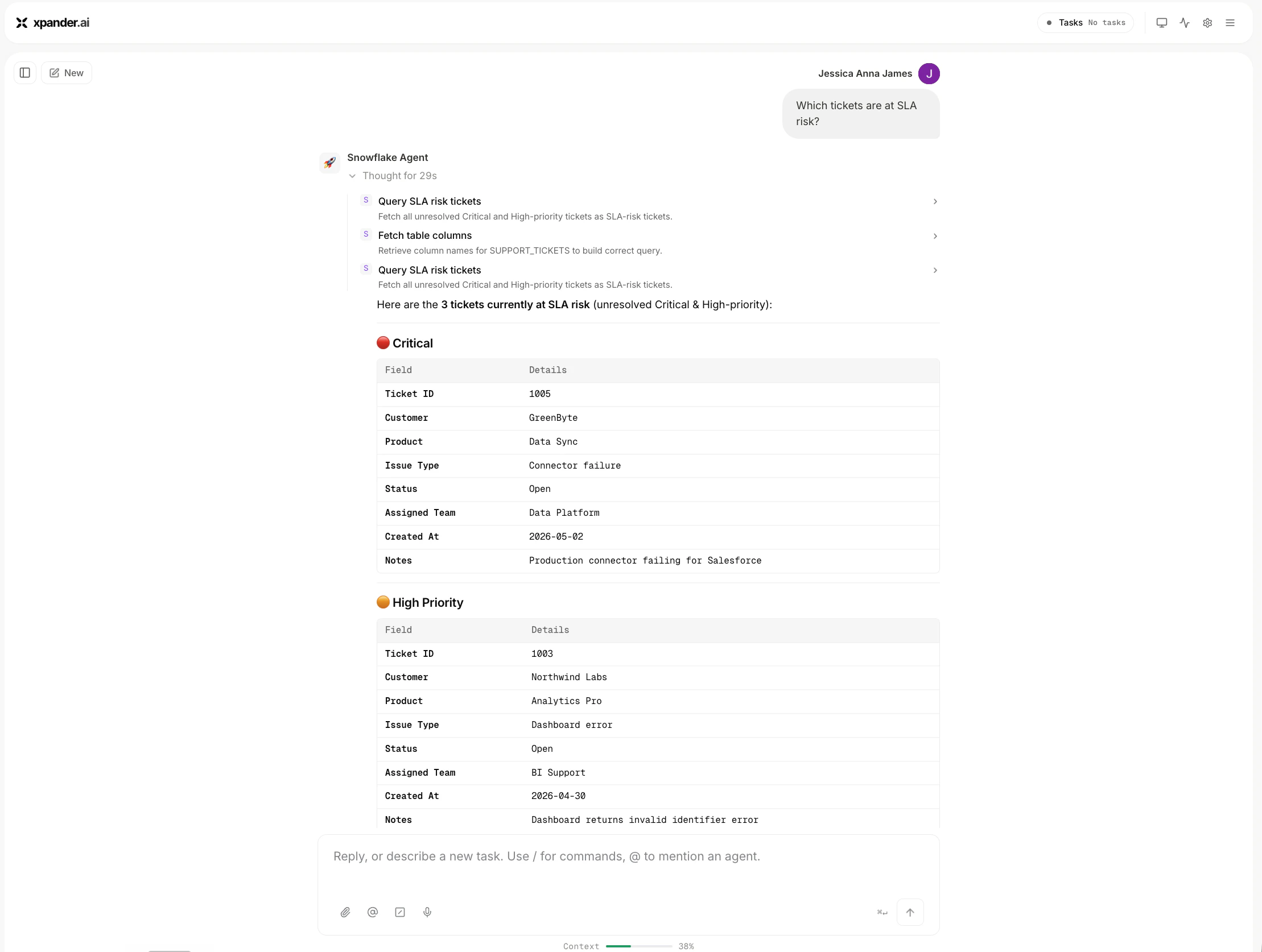Viewport: 1262px width, 952px height.
Task: Click in the reply message box
Action: (x=628, y=858)
